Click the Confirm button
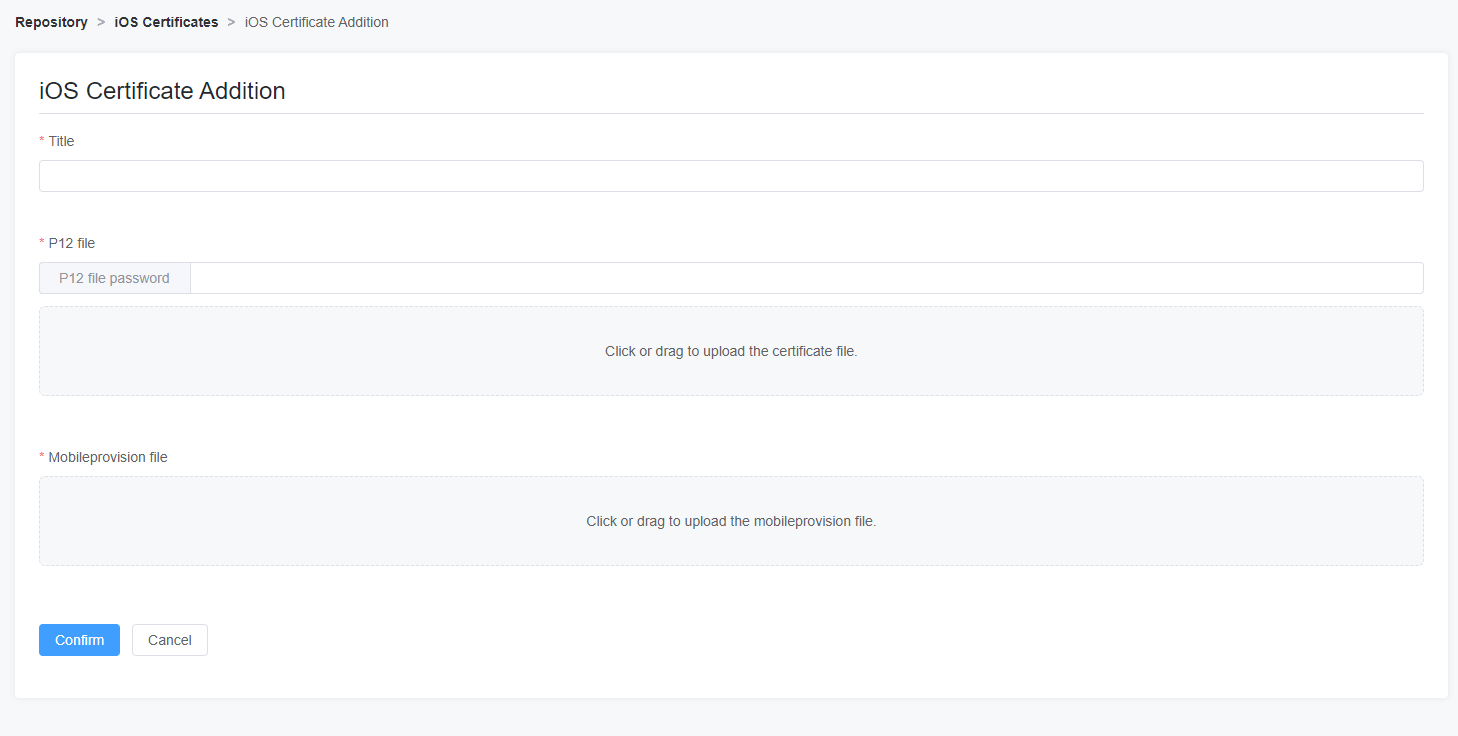Image resolution: width=1458 pixels, height=736 pixels. point(79,640)
